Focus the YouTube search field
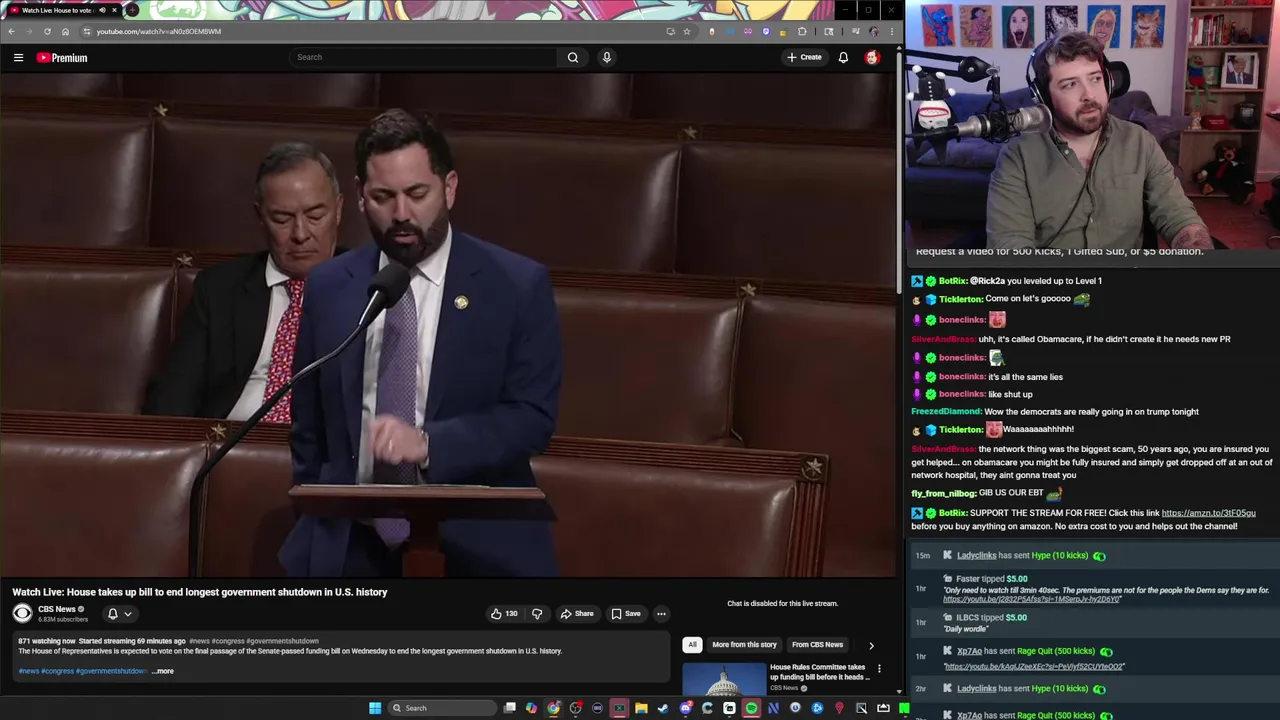 pyautogui.click(x=425, y=57)
